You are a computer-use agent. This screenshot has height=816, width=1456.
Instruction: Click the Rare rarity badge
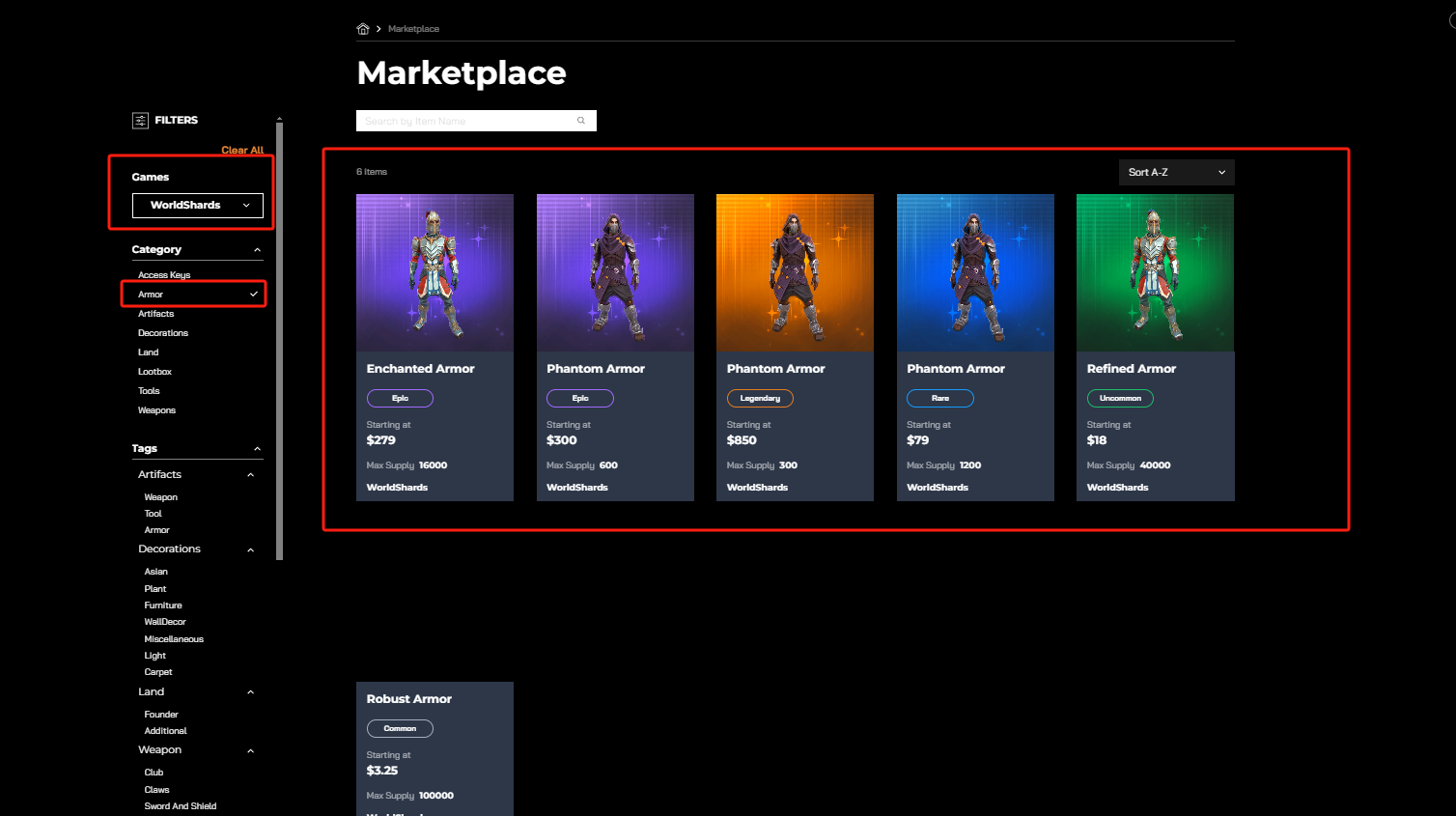pyautogui.click(x=939, y=398)
